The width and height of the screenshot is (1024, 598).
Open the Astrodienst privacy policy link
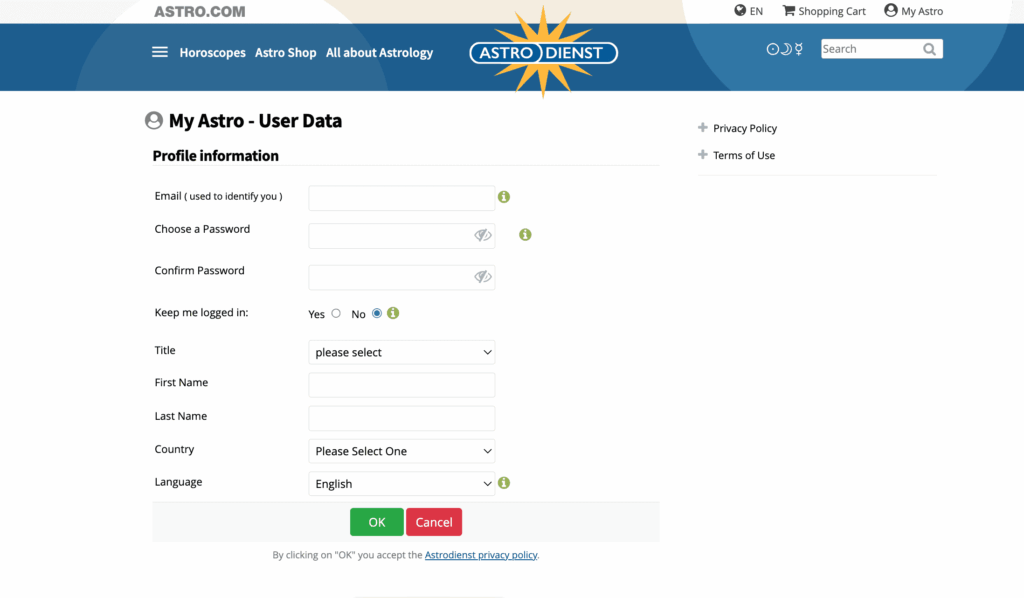pyautogui.click(x=481, y=555)
